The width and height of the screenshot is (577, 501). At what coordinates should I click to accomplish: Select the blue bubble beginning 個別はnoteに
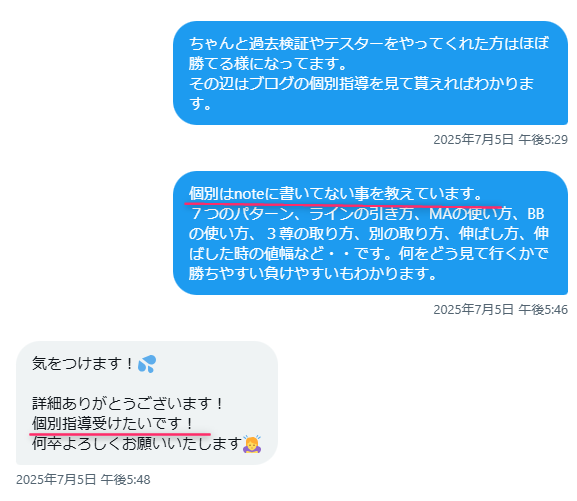pos(371,233)
